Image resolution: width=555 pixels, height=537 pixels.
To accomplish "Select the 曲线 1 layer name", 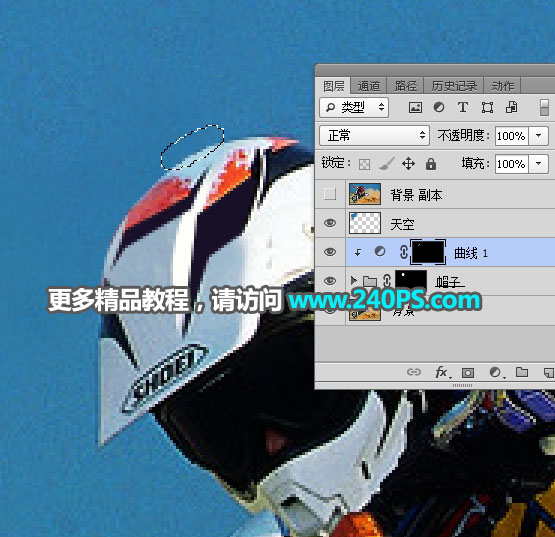I will point(471,253).
